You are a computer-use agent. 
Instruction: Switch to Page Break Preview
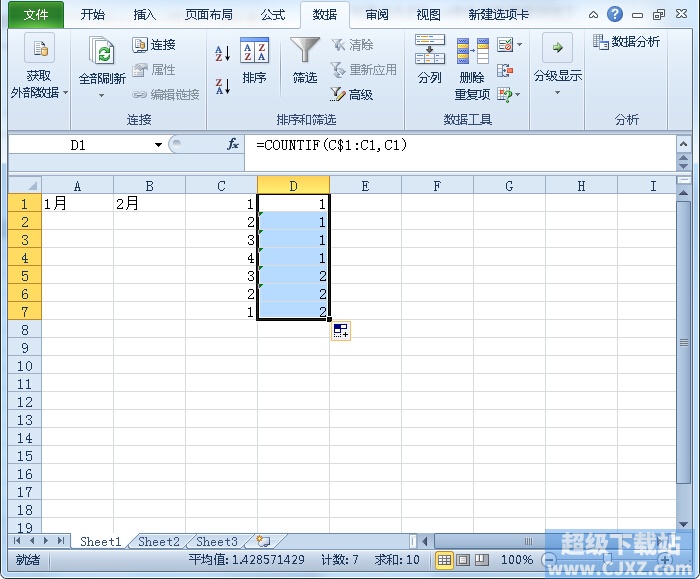pyautogui.click(x=482, y=559)
